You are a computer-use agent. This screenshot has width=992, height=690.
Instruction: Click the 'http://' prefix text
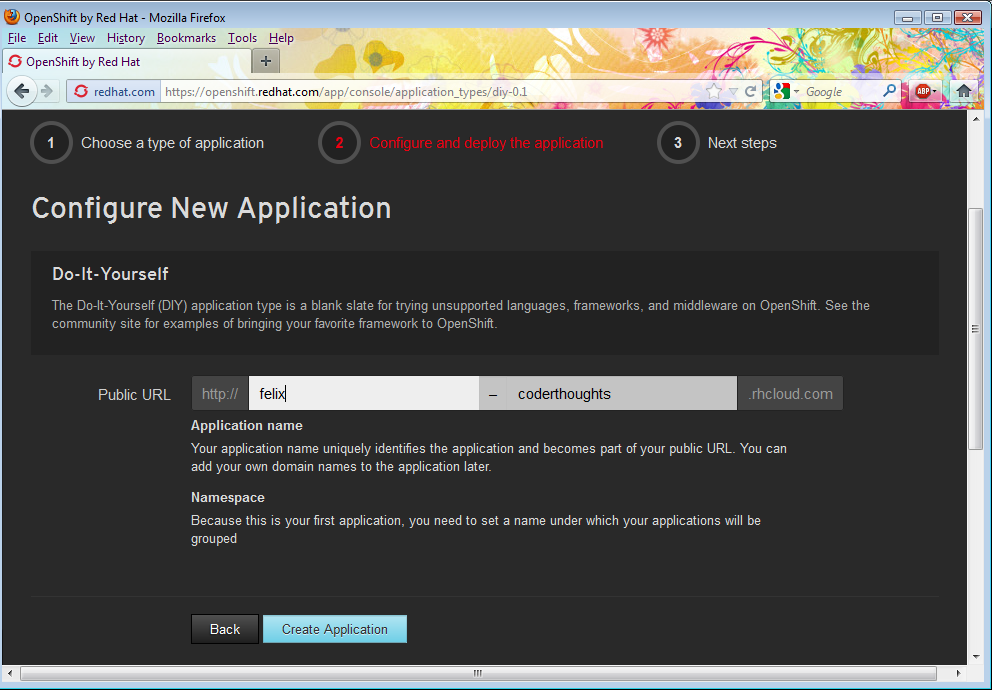pos(220,394)
